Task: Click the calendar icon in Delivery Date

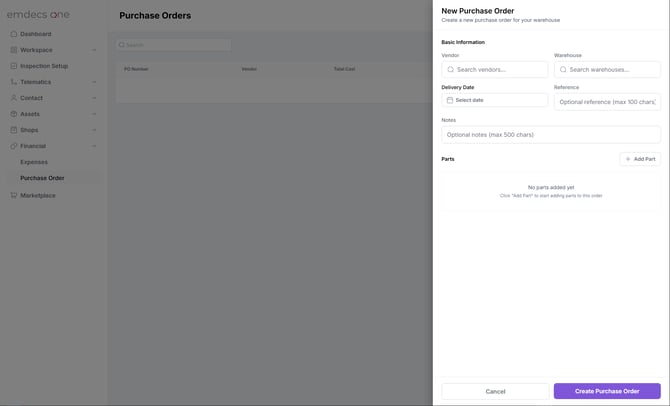Action: click(450, 100)
